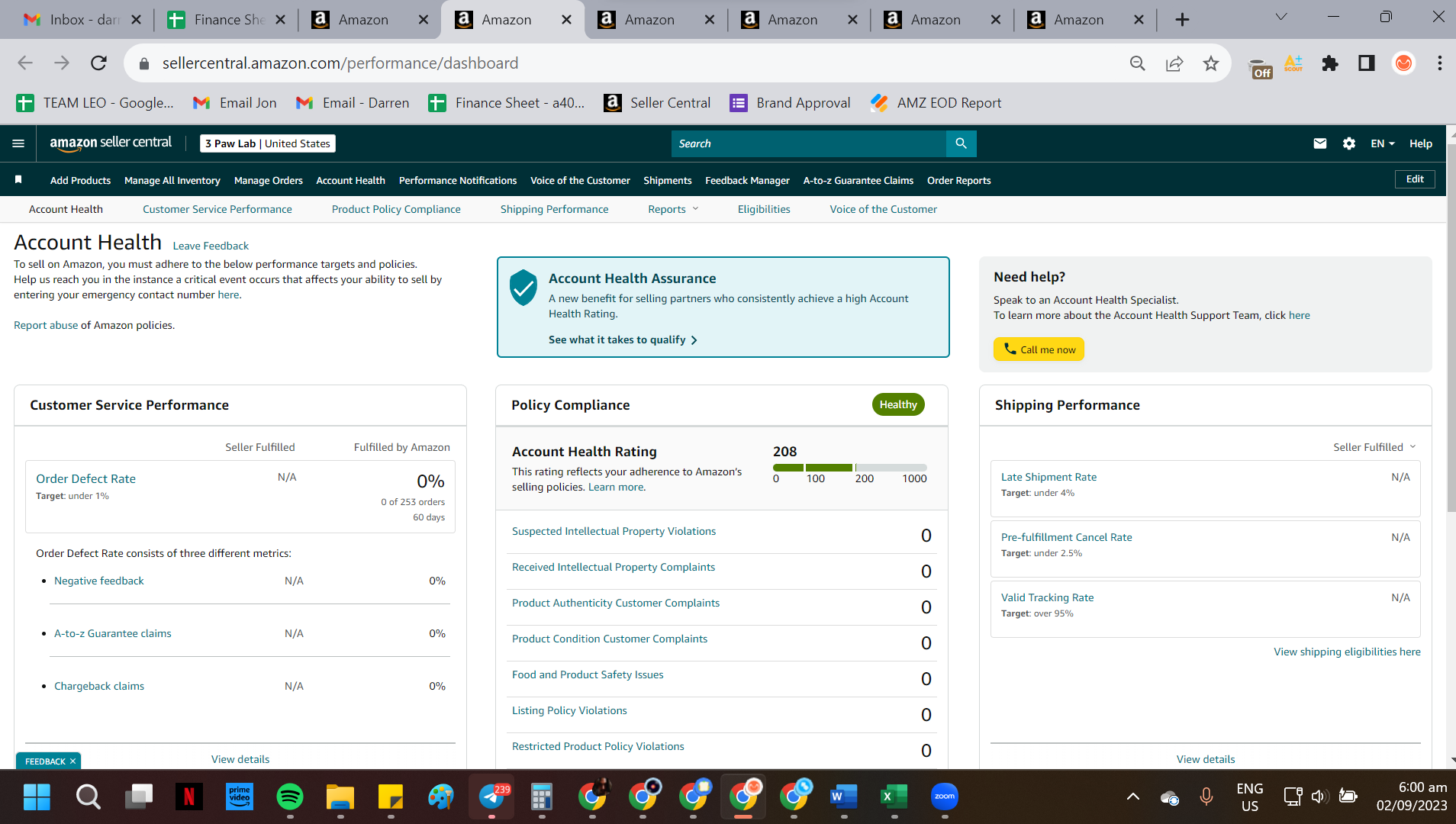The height and width of the screenshot is (824, 1456).
Task: Click the Call me now button
Action: coord(1039,349)
